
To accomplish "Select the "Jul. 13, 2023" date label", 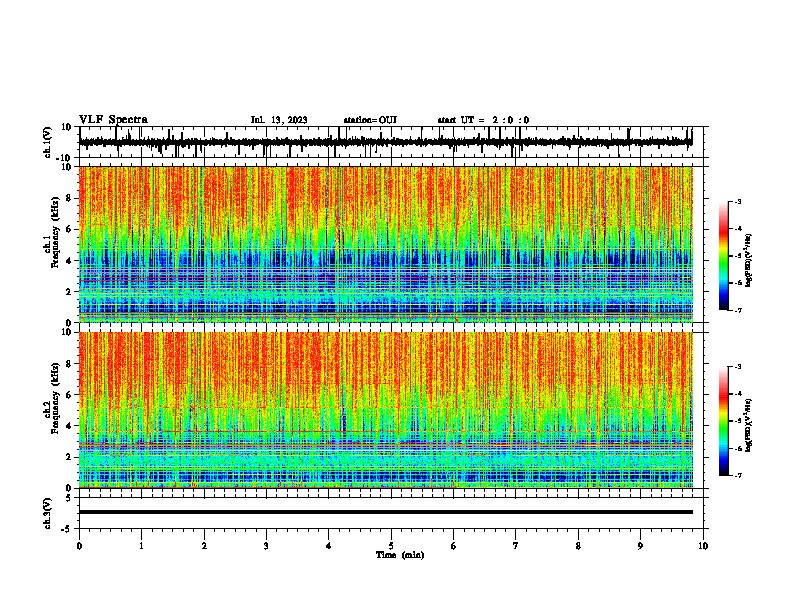I will (x=279, y=120).
